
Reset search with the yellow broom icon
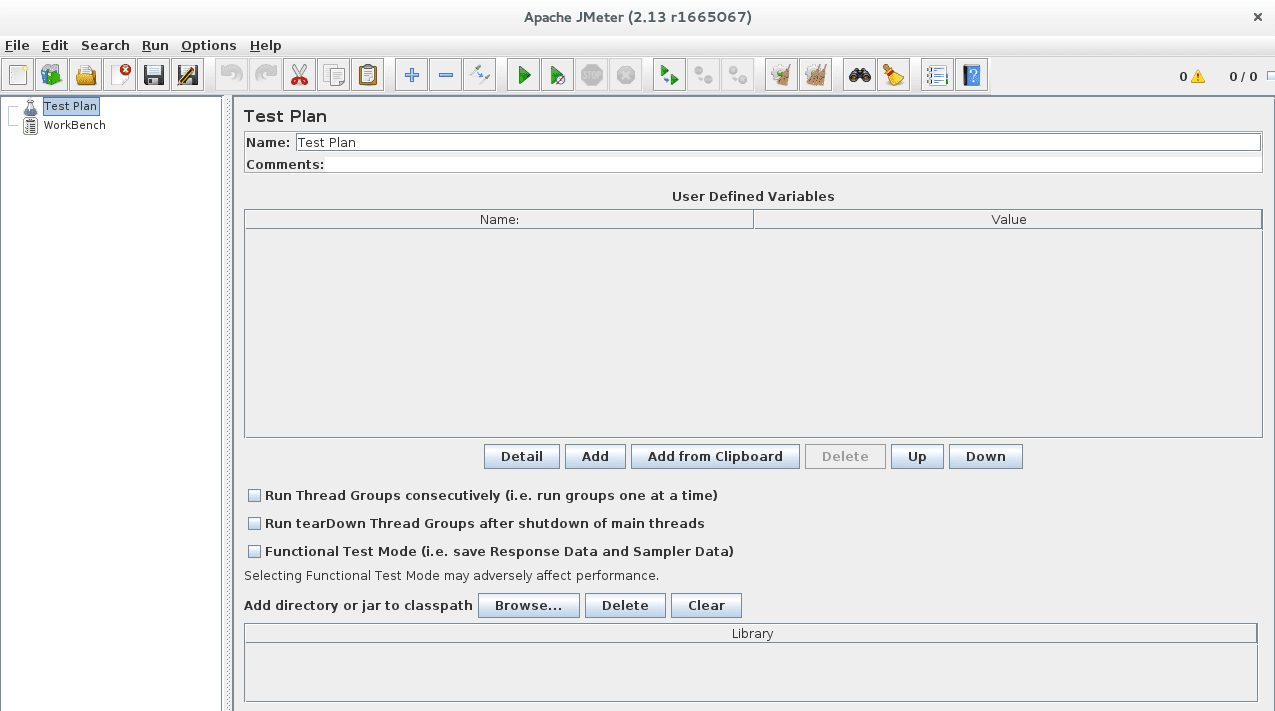893,75
